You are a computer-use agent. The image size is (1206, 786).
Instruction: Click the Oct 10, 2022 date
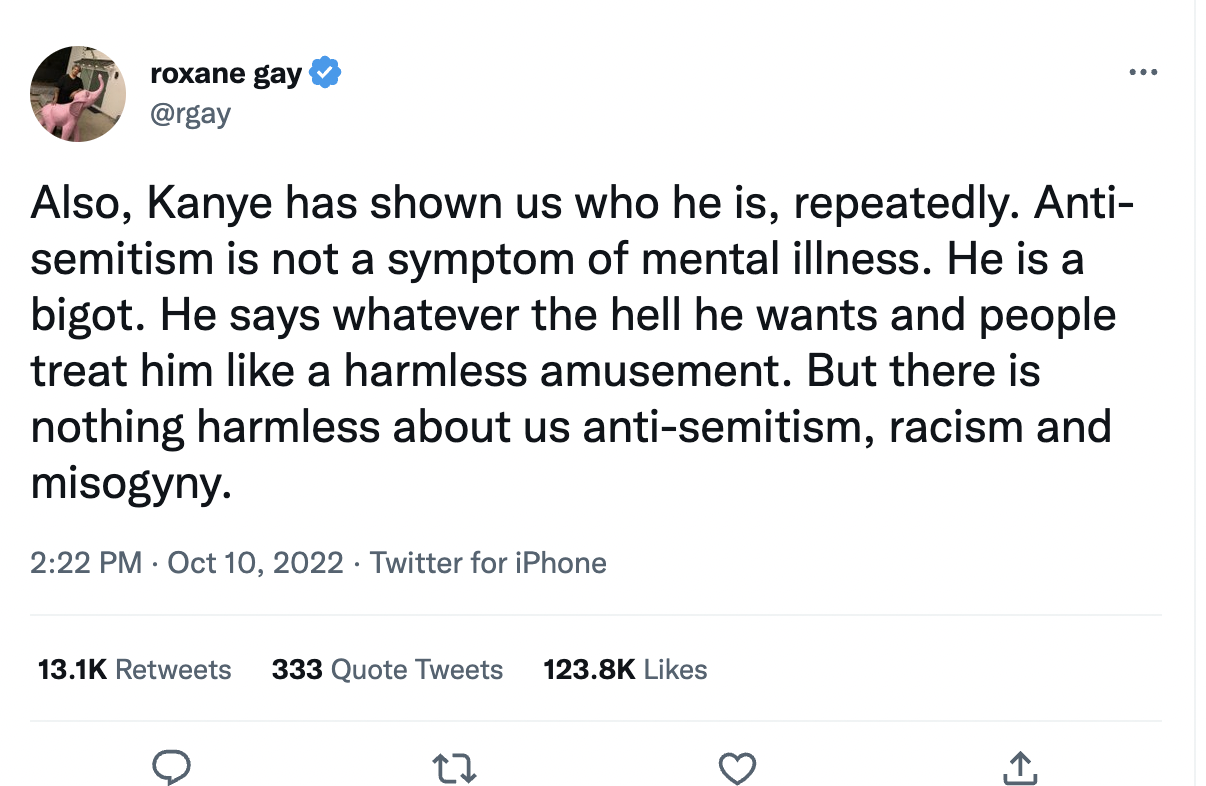(x=255, y=563)
